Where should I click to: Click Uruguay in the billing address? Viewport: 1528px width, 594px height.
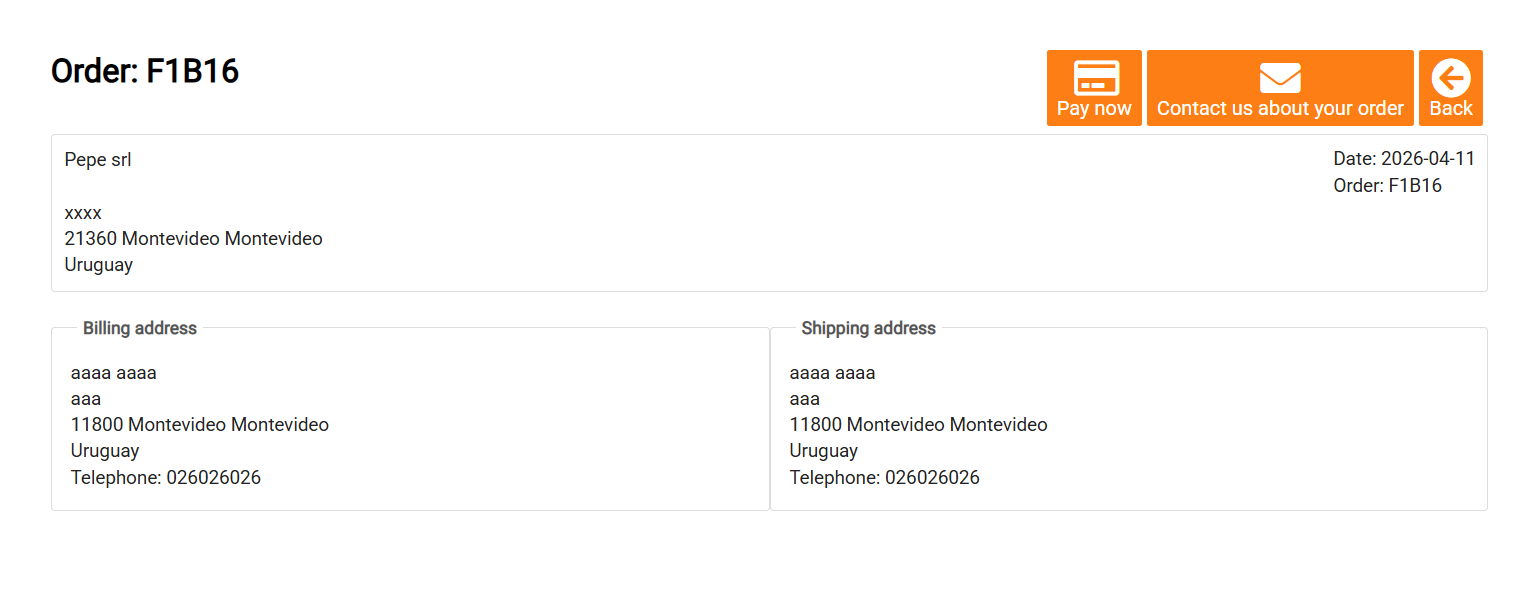[105, 450]
